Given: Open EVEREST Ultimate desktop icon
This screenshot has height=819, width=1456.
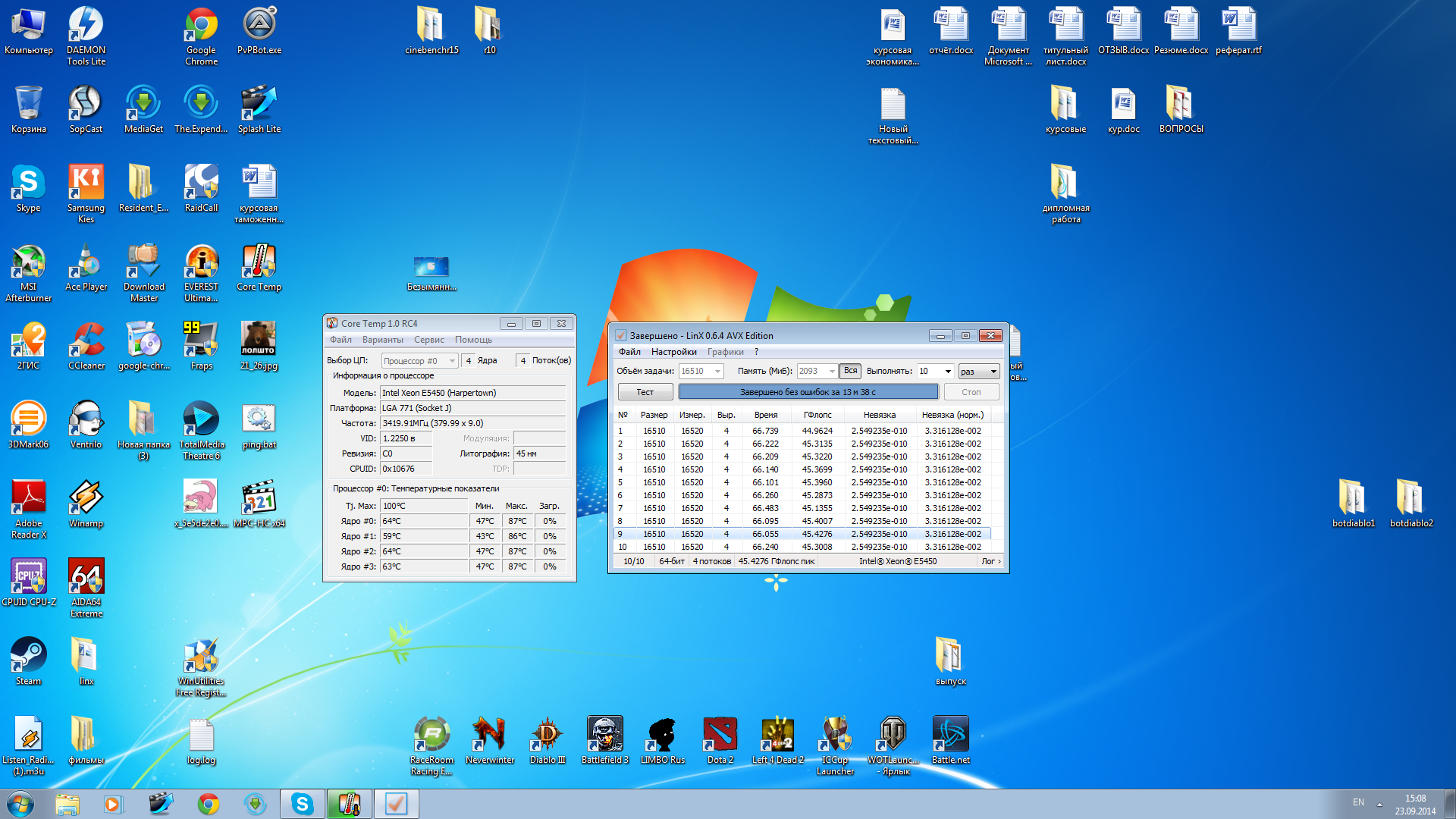Looking at the screenshot, I should point(201,264).
